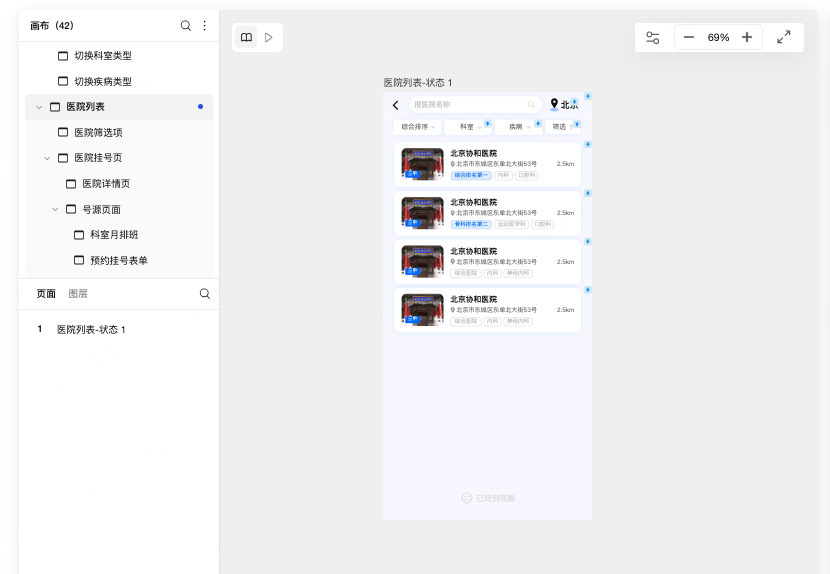Click the lightning badge beside the second hospital card
The width and height of the screenshot is (830, 574).
tap(588, 193)
